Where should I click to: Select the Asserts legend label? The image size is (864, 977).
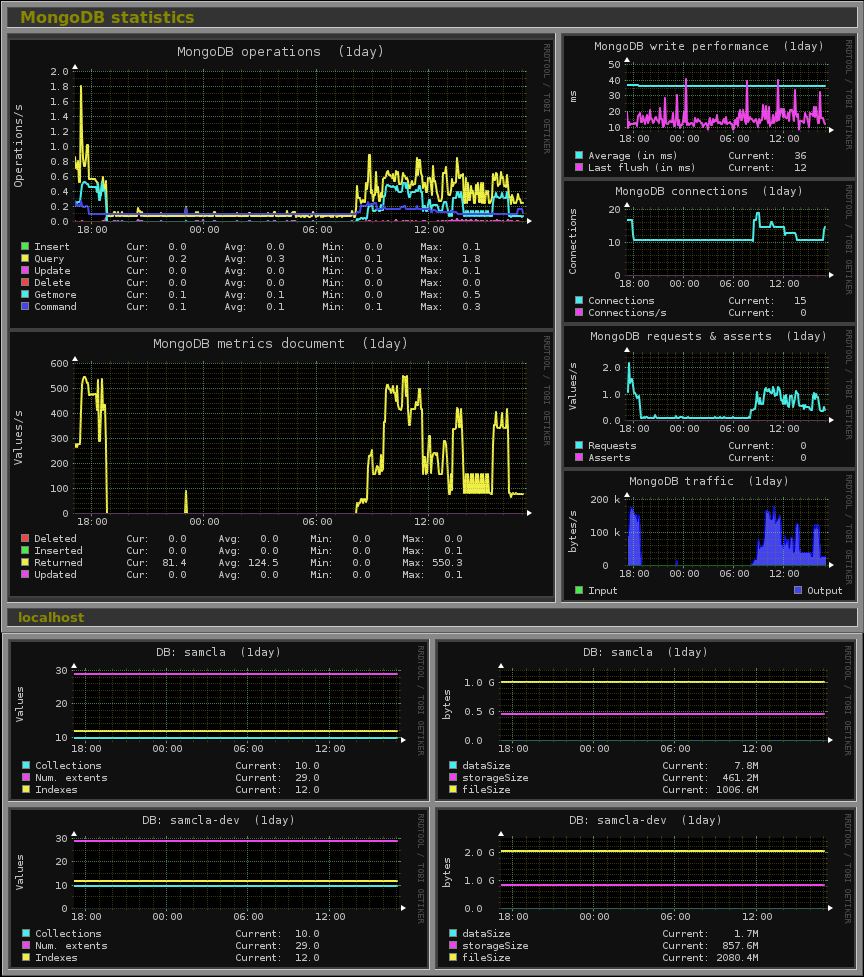pyautogui.click(x=609, y=458)
